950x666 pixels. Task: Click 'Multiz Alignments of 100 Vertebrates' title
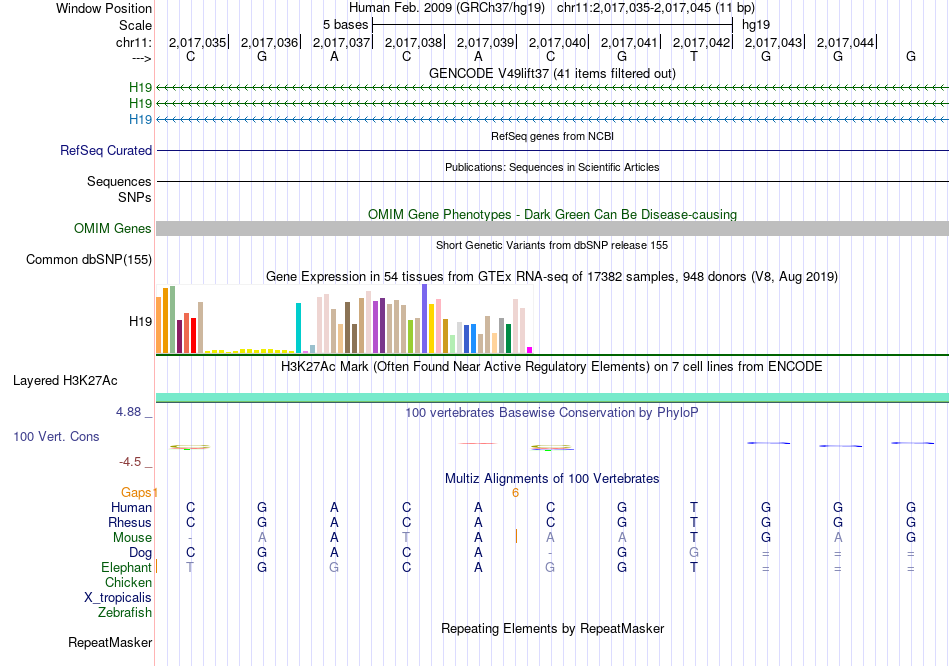click(552, 478)
